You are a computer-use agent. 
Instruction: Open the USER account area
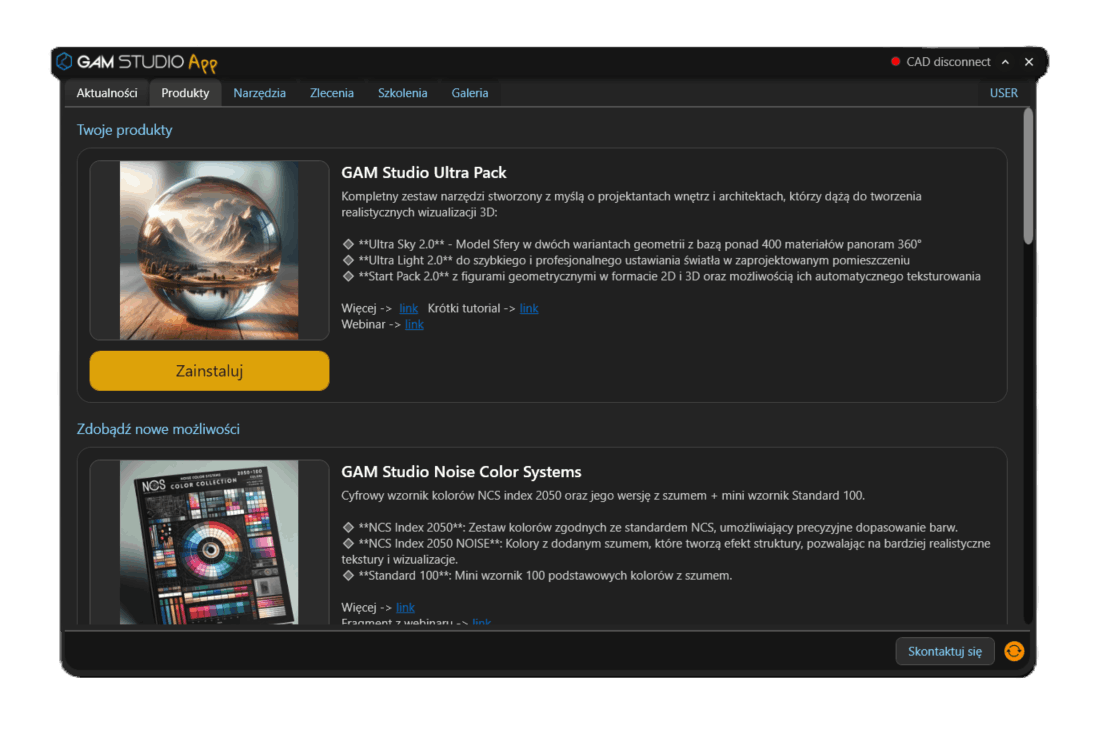1003,92
